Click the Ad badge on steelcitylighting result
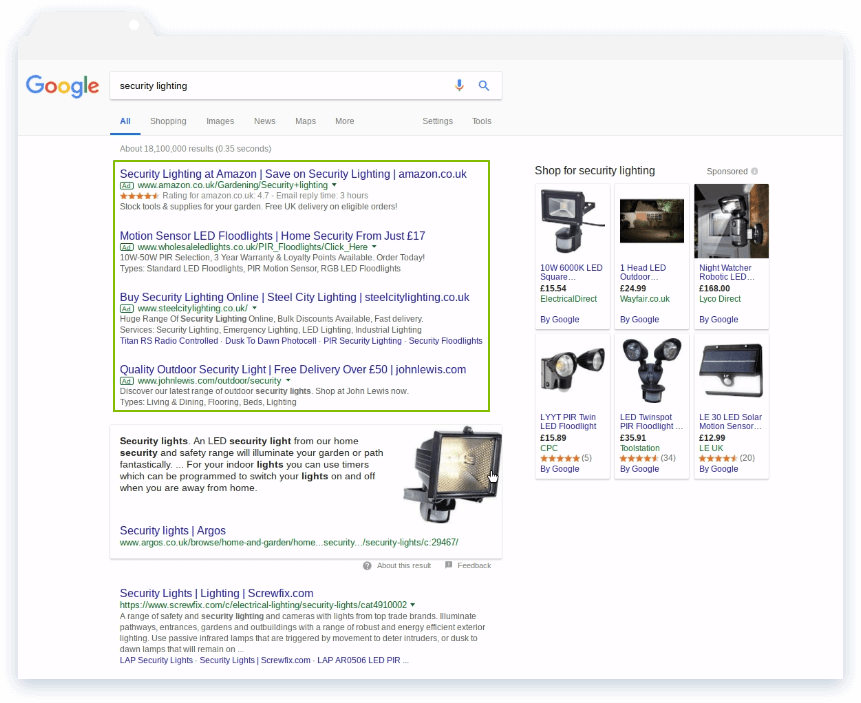The width and height of the screenshot is (861, 703). [127, 309]
